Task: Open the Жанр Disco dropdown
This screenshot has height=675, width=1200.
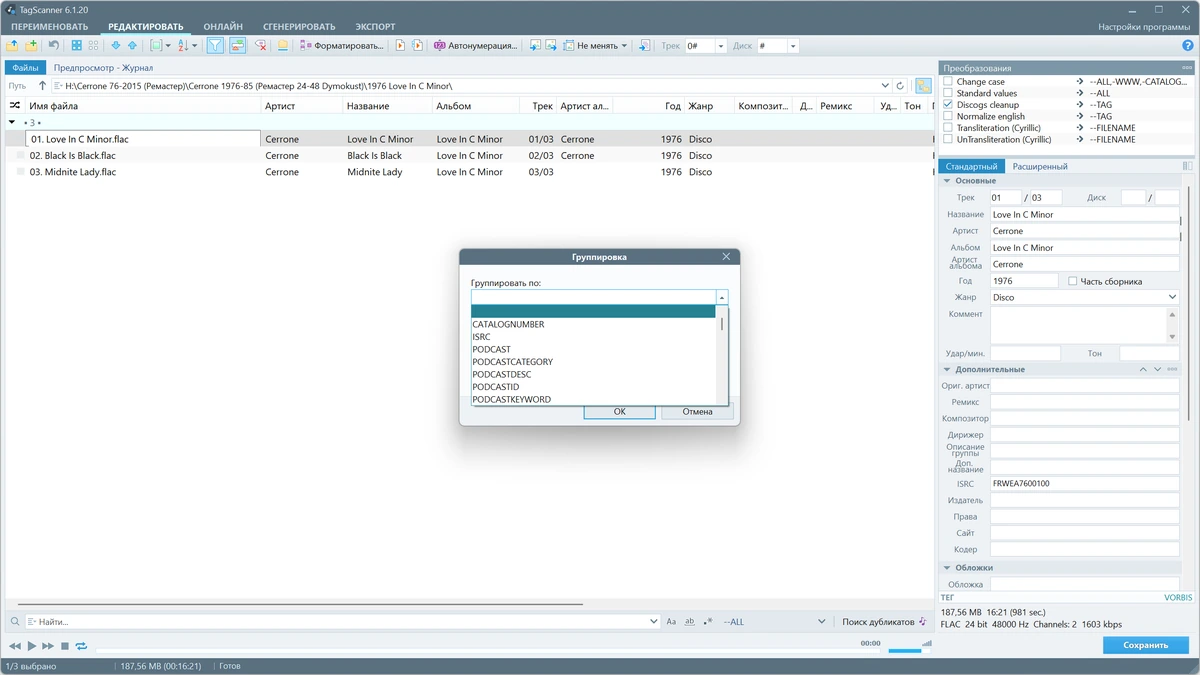Action: click(x=1085, y=297)
